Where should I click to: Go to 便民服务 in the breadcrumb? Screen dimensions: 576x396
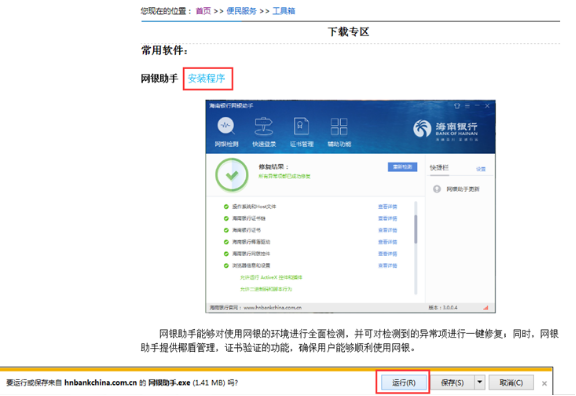[241, 11]
